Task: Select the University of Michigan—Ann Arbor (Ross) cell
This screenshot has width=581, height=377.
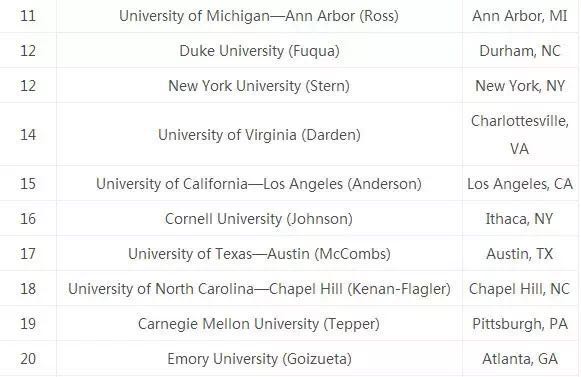Action: tap(259, 16)
